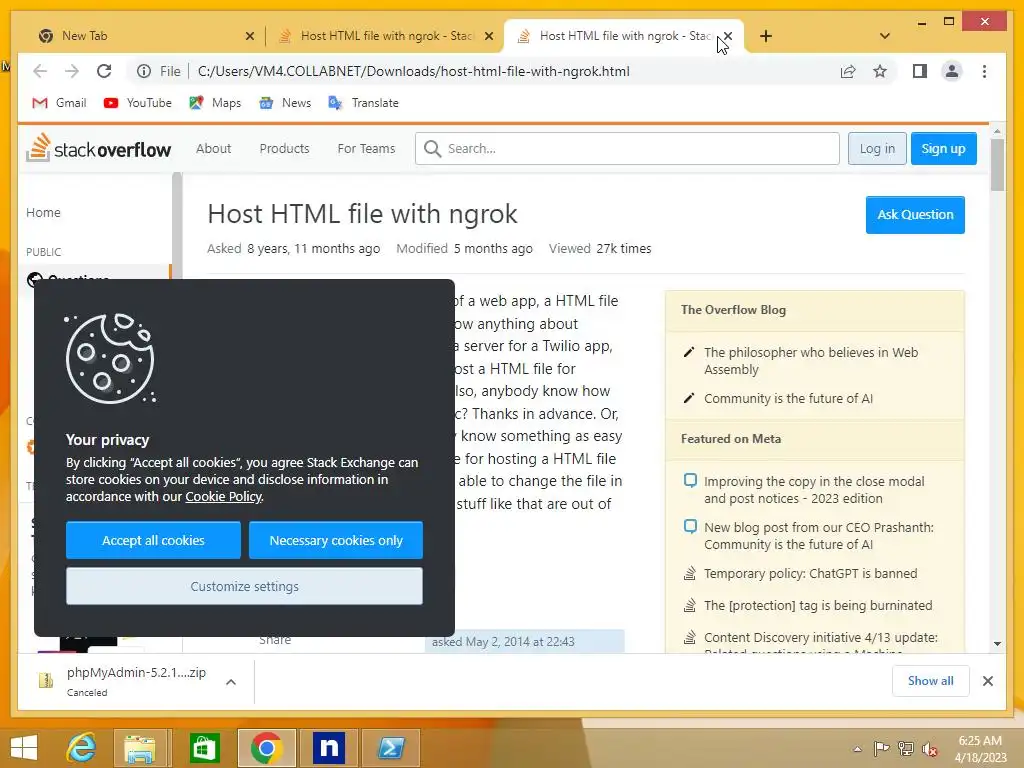Open the Gmail bookmark

(x=59, y=103)
